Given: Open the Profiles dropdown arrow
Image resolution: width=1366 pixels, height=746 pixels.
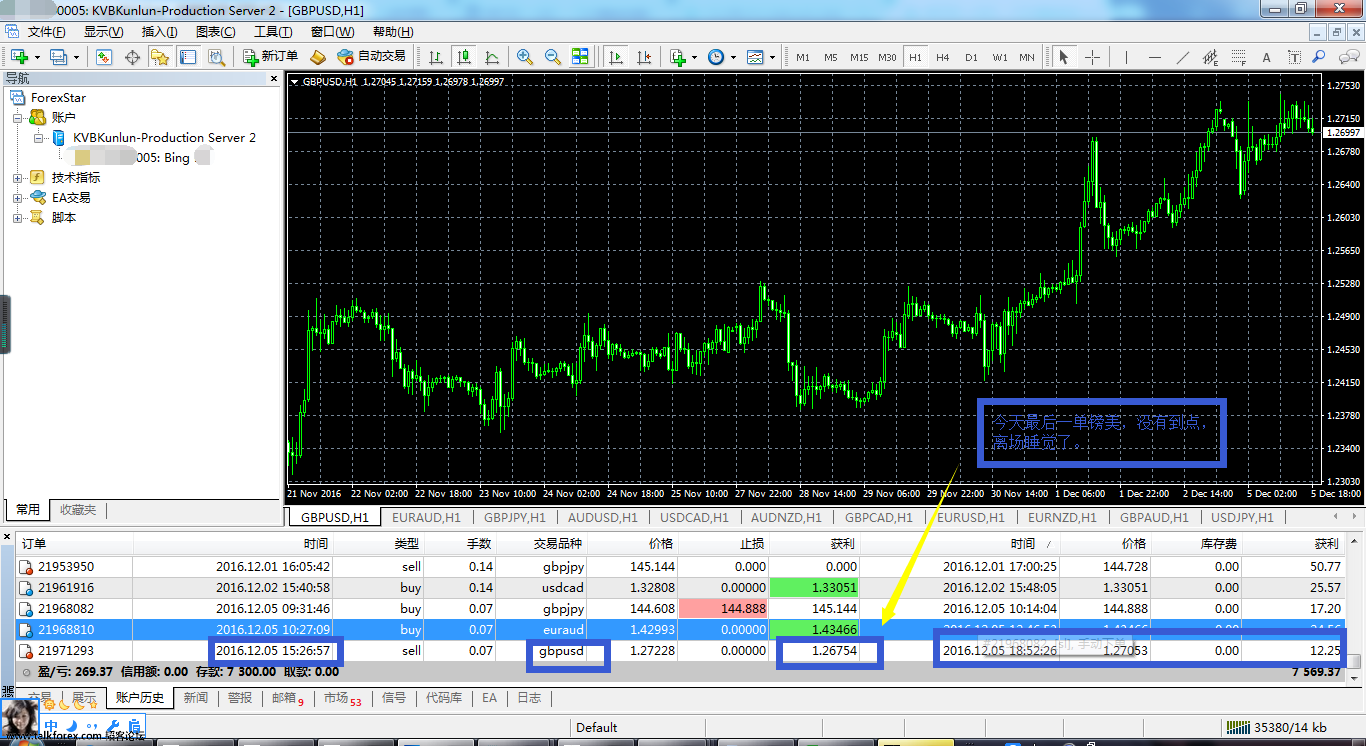Looking at the screenshot, I should pyautogui.click(x=76, y=57).
